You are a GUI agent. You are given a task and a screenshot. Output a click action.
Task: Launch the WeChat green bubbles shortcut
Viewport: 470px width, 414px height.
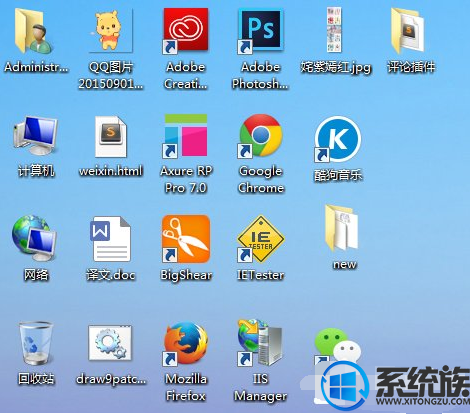coord(337,347)
